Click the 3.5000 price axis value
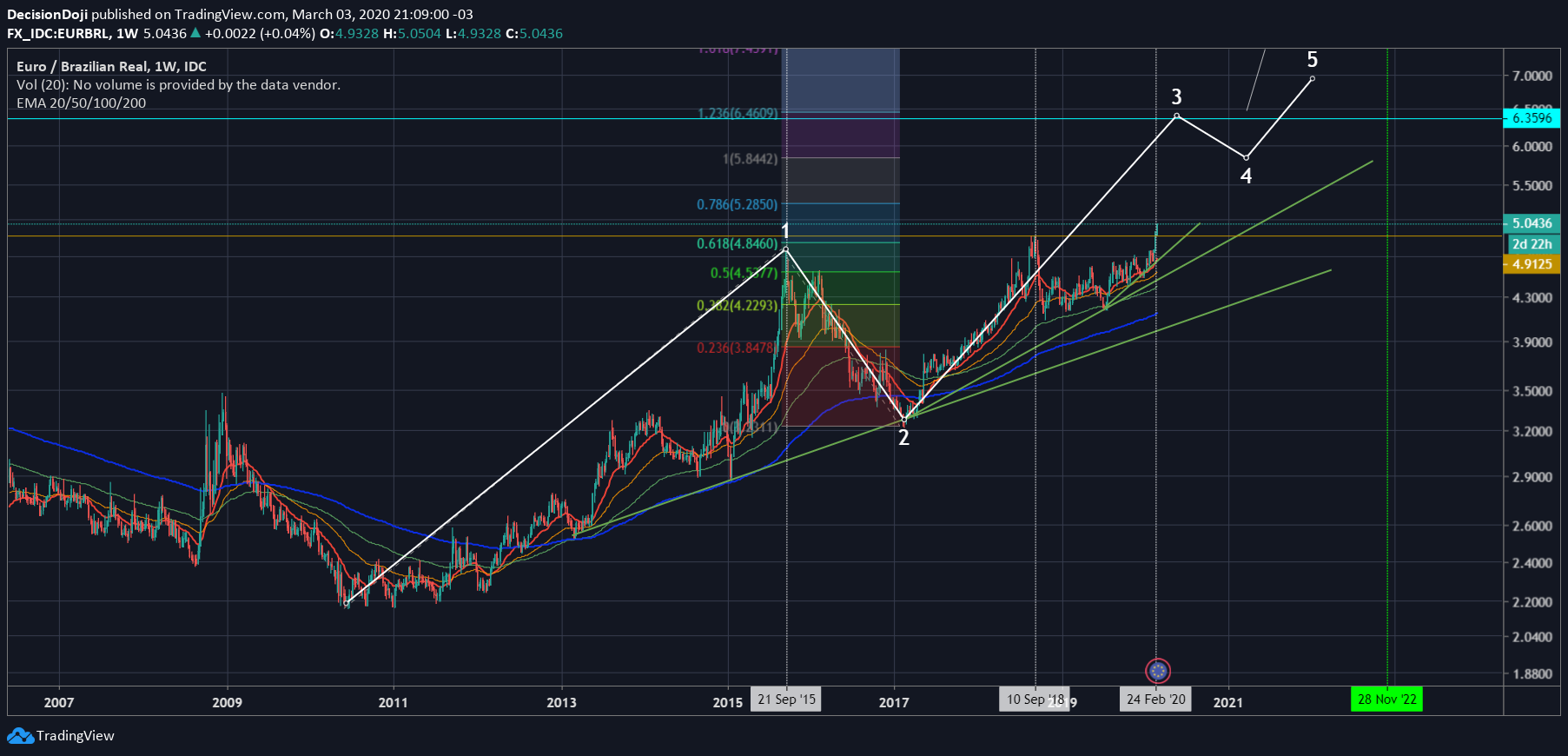The image size is (1568, 756). 1532,391
